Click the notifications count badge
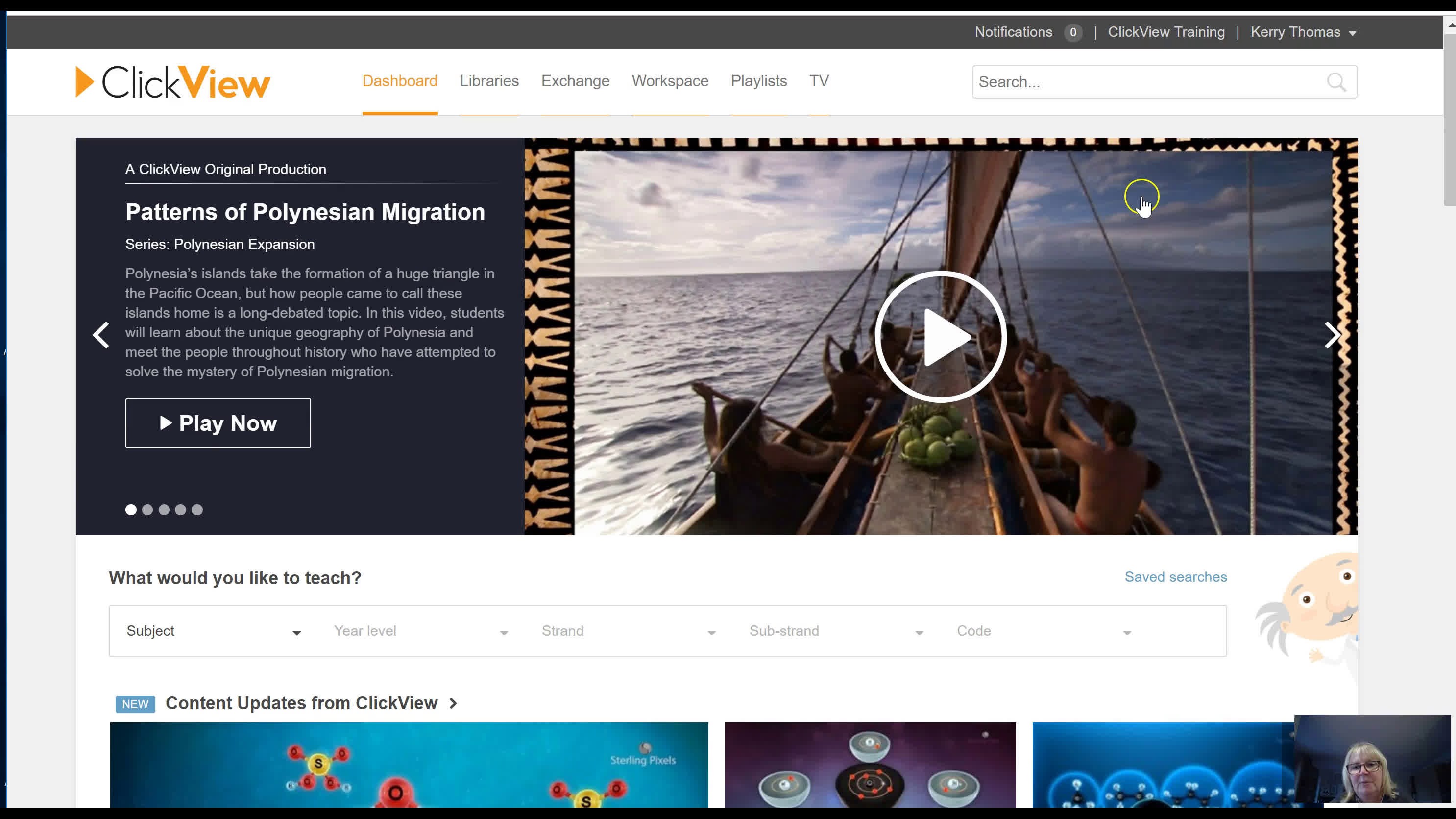The height and width of the screenshot is (819, 1456). [x=1073, y=32]
